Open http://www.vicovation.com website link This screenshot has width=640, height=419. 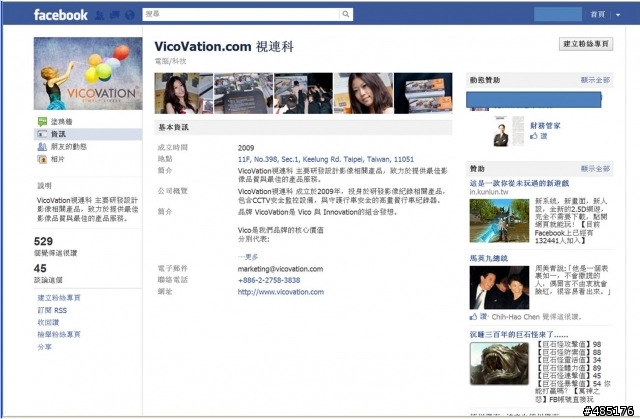coord(281,292)
